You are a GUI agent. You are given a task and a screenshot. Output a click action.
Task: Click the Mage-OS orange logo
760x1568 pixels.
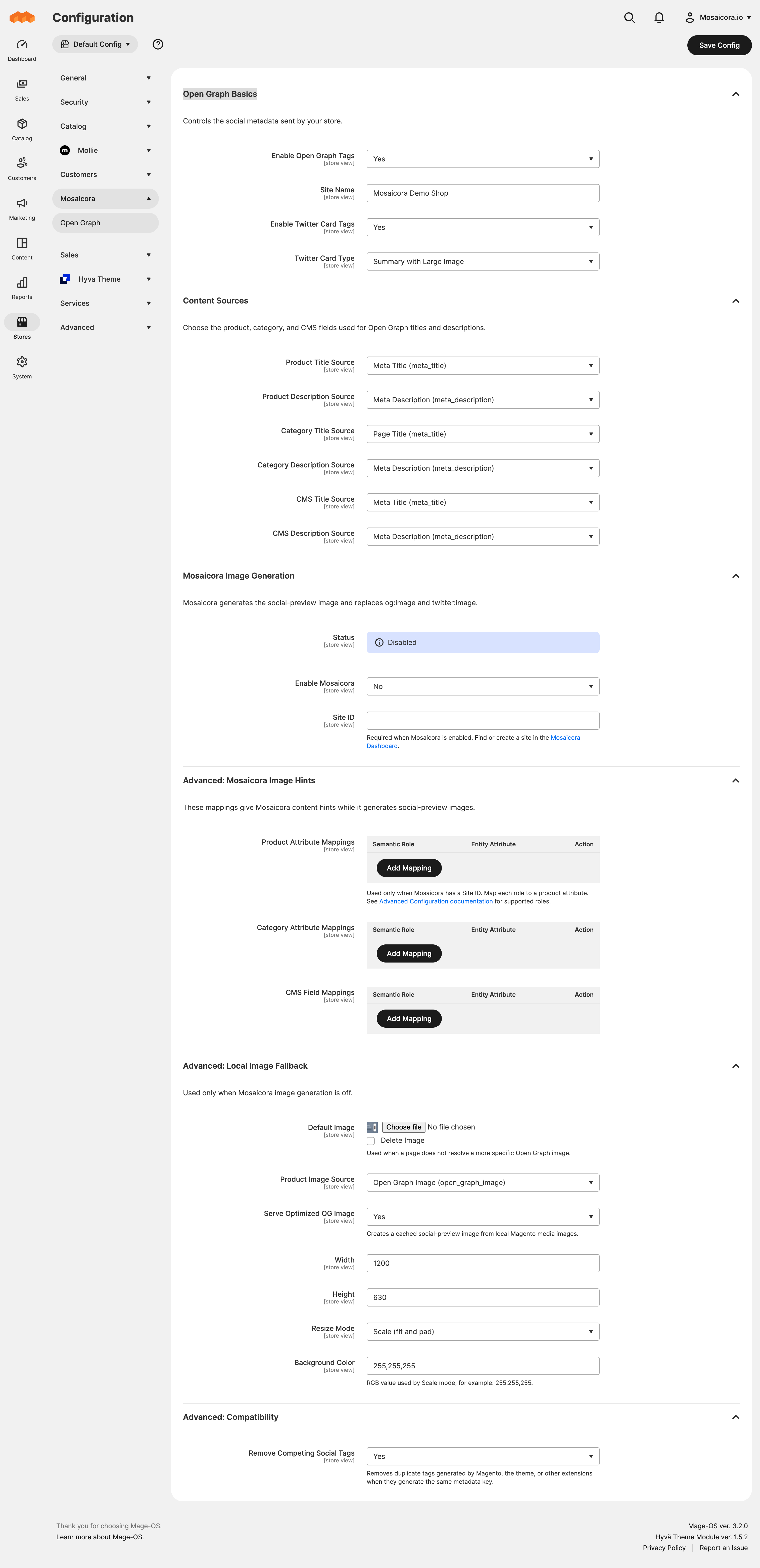pyautogui.click(x=22, y=17)
